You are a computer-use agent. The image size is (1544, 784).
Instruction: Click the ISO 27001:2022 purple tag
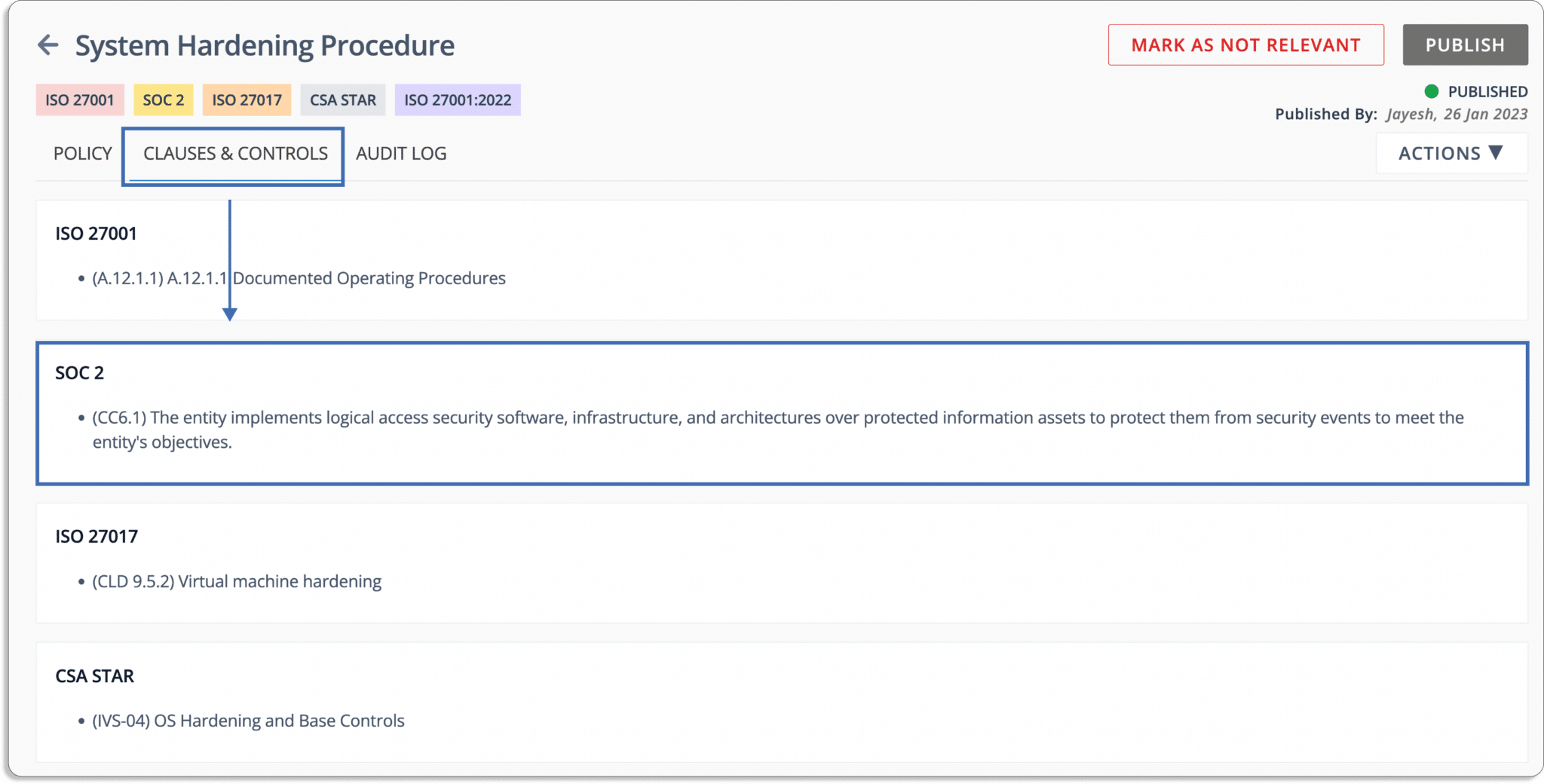(458, 100)
